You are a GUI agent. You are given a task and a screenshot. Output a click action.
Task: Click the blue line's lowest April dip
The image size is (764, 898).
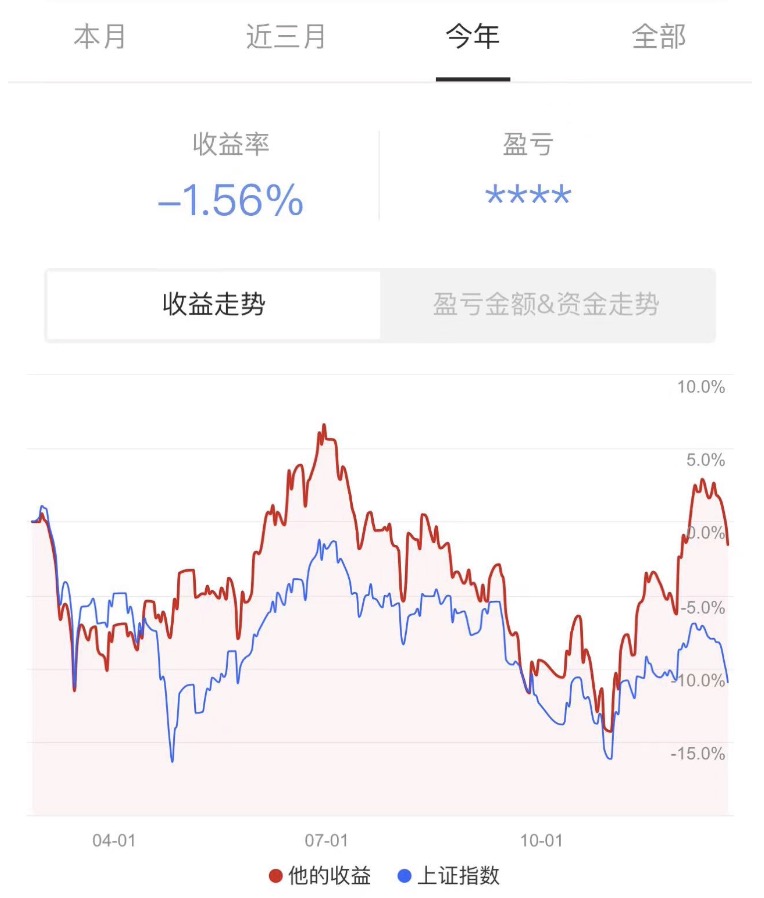point(172,760)
